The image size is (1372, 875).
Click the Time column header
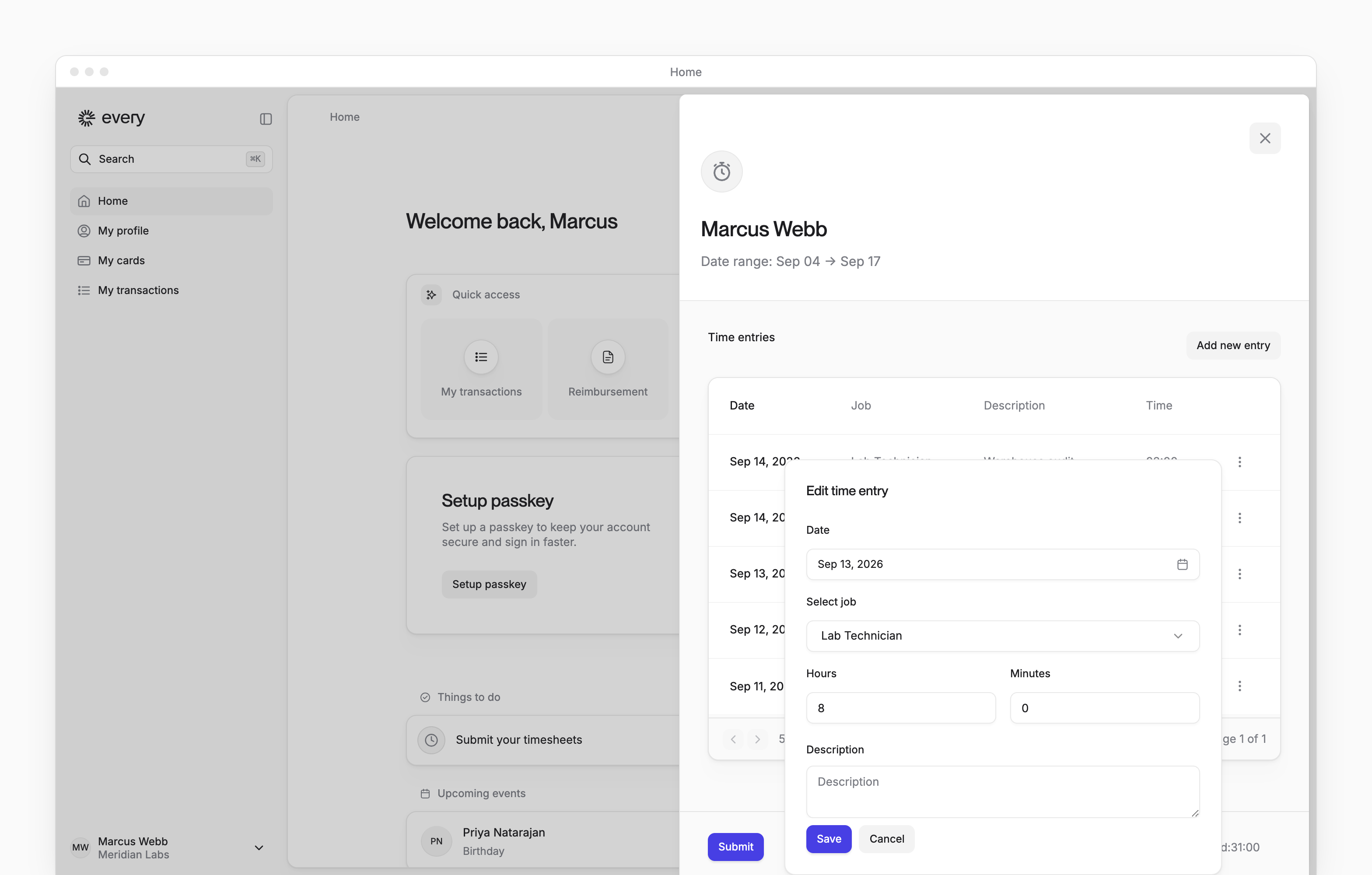pos(1159,406)
